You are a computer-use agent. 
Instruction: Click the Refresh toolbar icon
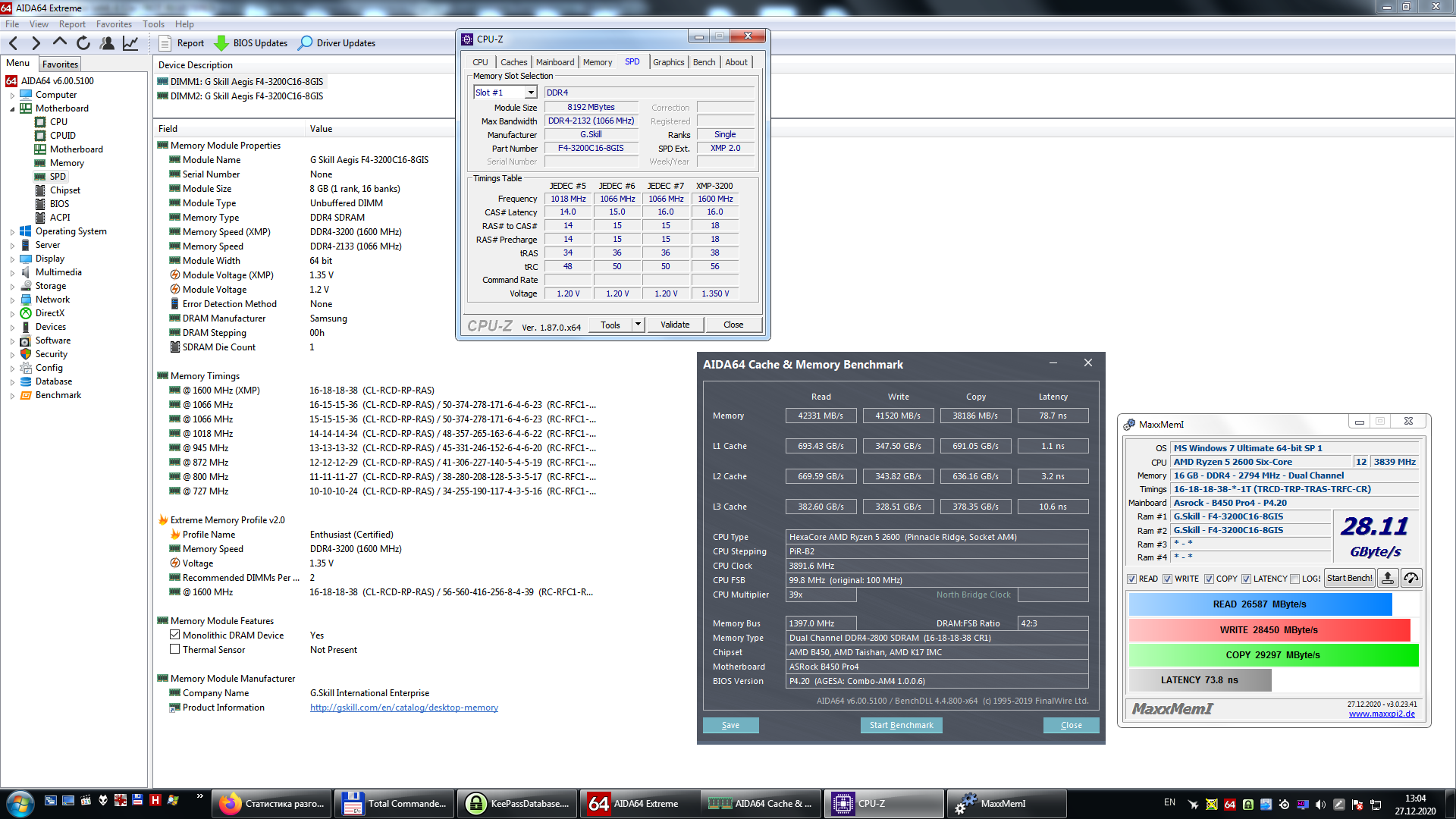(x=83, y=43)
